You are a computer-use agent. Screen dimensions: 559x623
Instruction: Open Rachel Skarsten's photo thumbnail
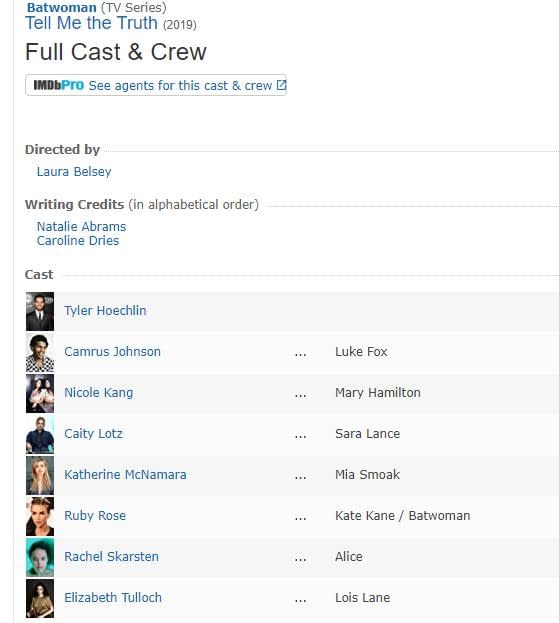click(x=40, y=557)
